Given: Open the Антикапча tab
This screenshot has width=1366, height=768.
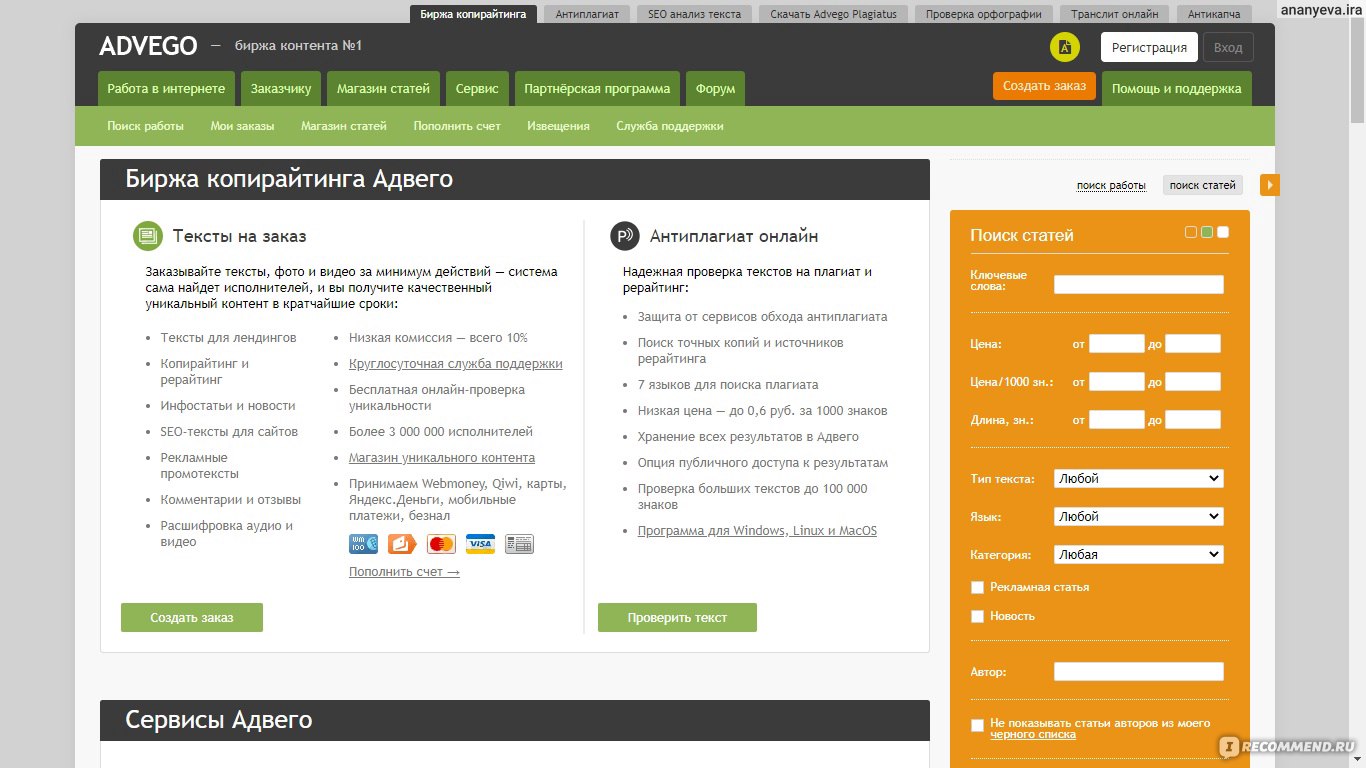Looking at the screenshot, I should pyautogui.click(x=1214, y=14).
